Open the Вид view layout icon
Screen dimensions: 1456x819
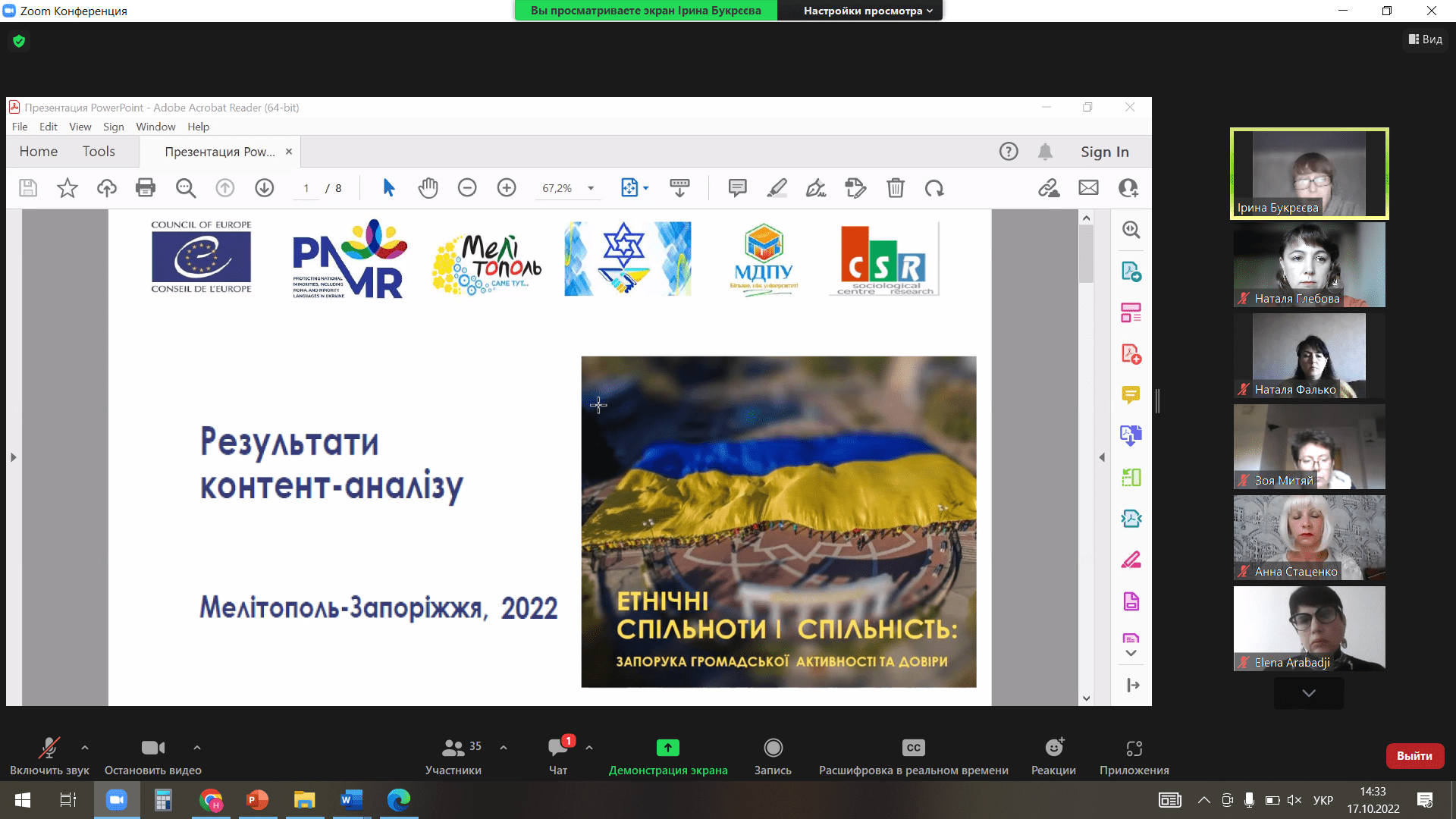click(x=1426, y=39)
